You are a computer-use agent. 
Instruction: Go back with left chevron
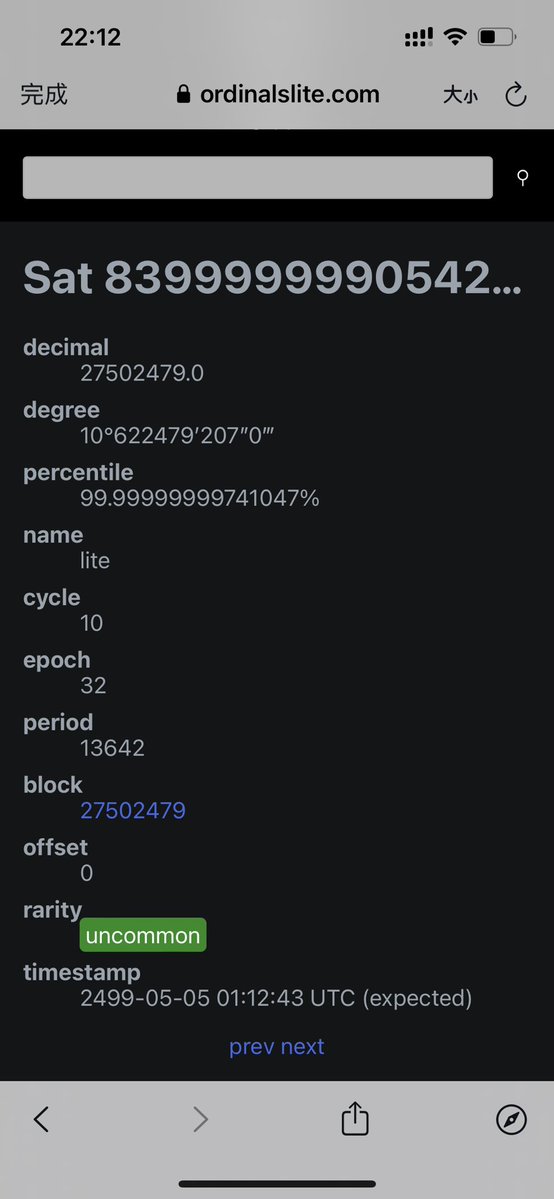pos(41,1119)
